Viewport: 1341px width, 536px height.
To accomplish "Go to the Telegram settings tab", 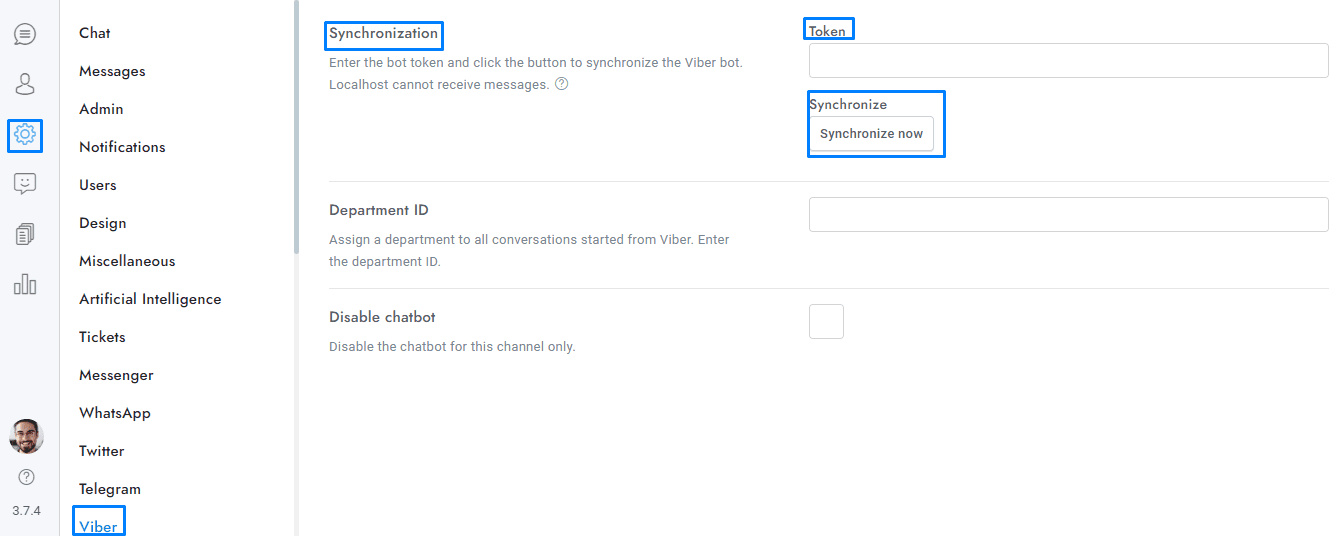I will [110, 489].
